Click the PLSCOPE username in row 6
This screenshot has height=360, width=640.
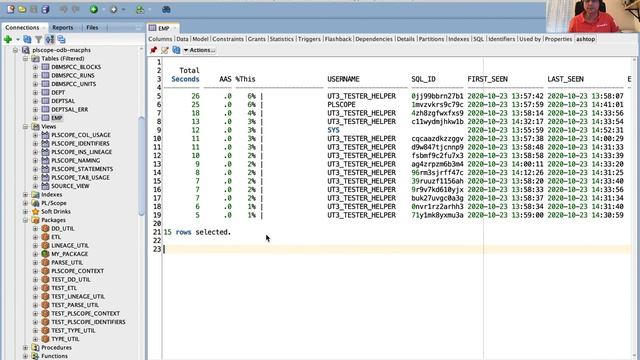tap(341, 104)
